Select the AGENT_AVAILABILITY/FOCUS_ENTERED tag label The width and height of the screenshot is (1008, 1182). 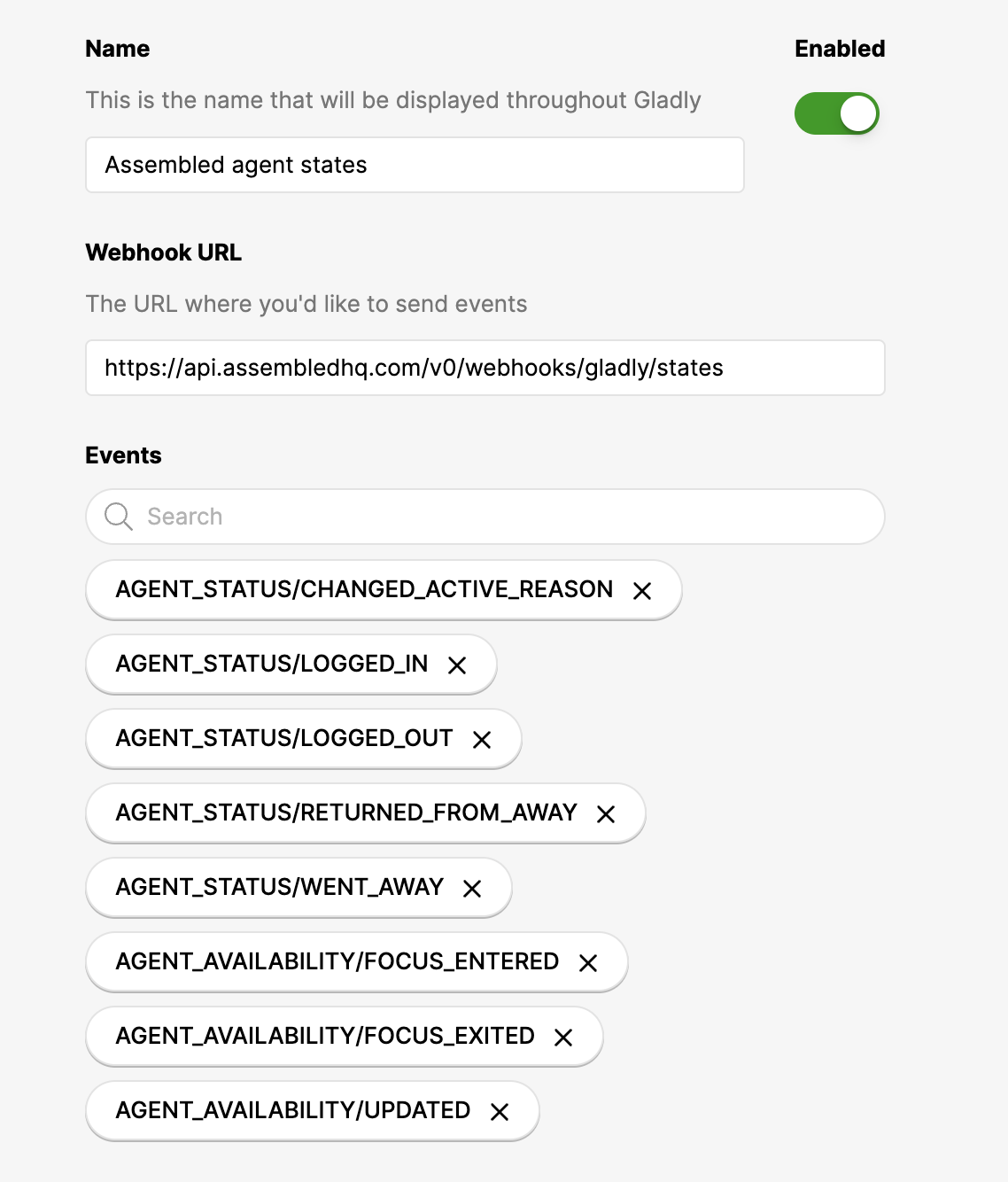pyautogui.click(x=337, y=961)
